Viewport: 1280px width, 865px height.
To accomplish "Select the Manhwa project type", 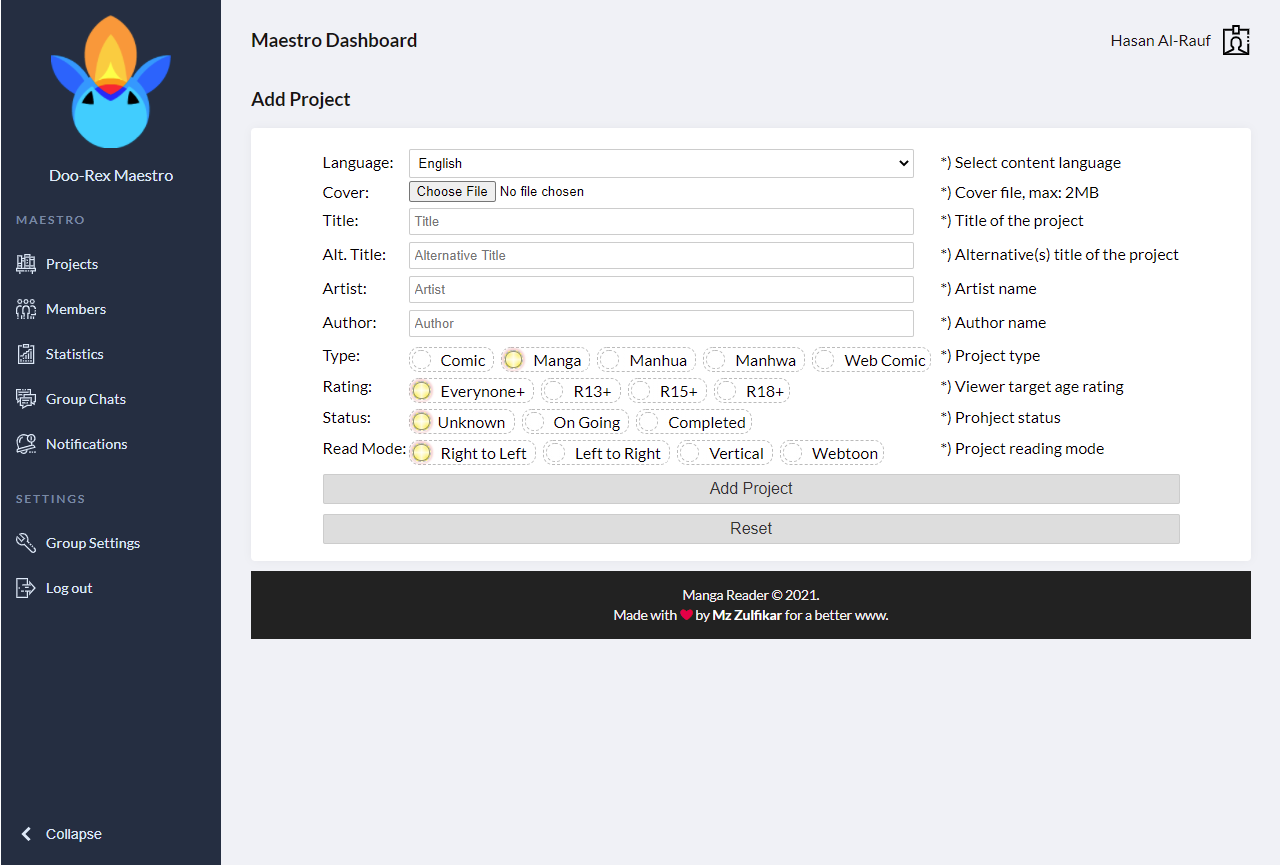I will pos(753,359).
